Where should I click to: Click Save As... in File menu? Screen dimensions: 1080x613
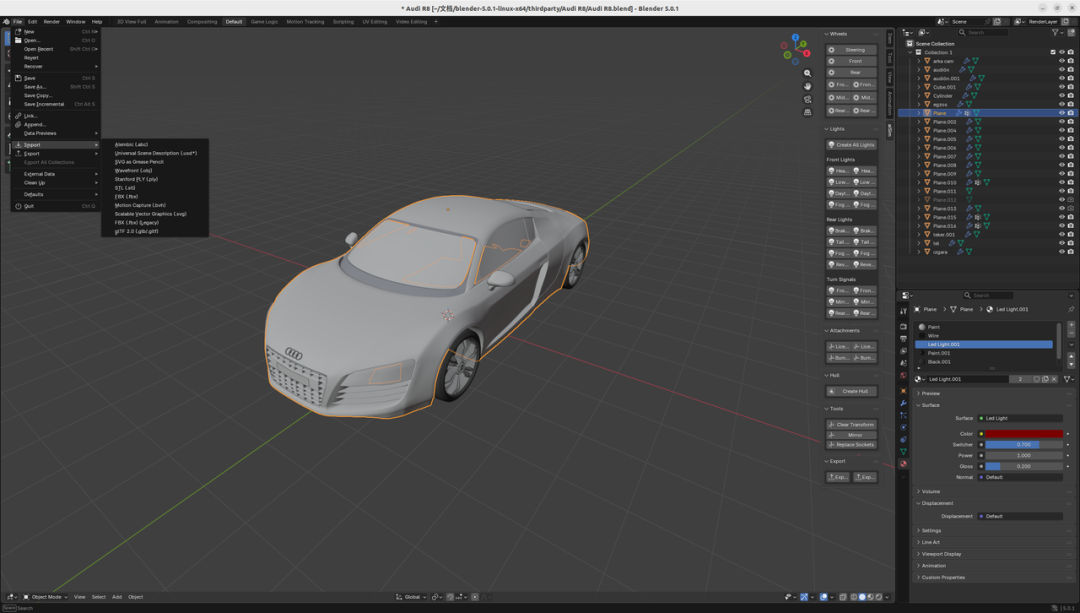pos(35,87)
